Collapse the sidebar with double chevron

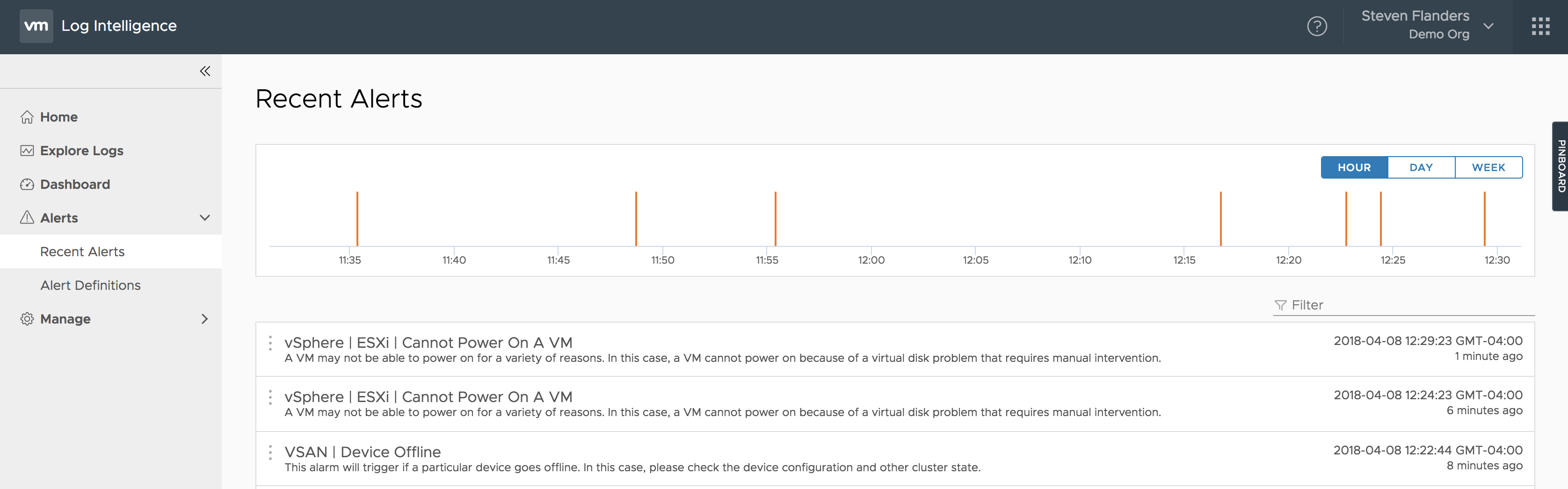point(205,71)
